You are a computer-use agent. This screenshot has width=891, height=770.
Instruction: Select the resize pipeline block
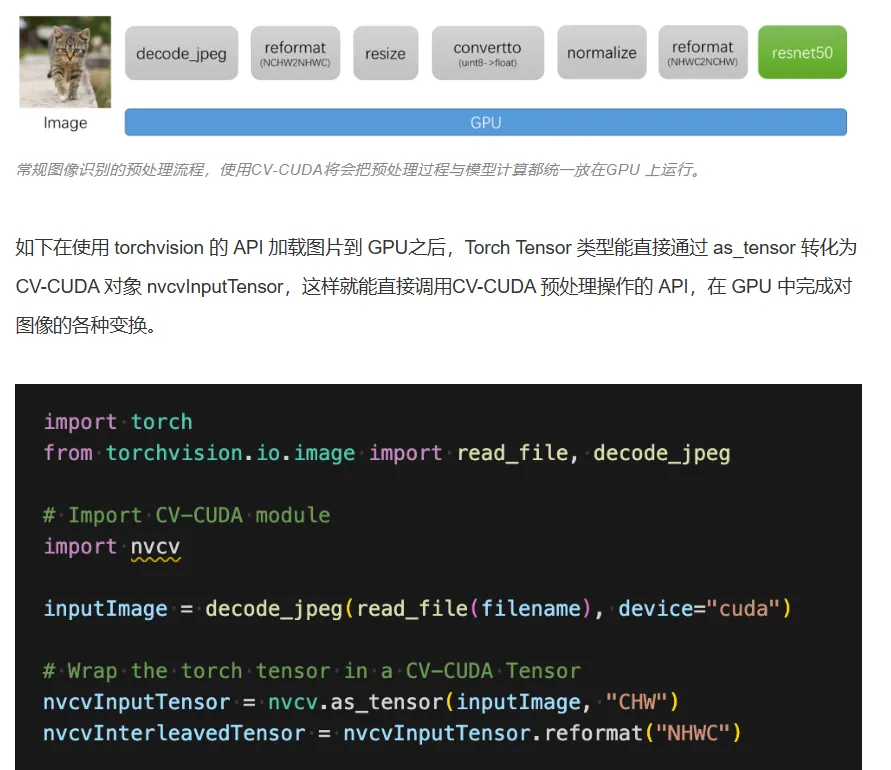(x=385, y=53)
